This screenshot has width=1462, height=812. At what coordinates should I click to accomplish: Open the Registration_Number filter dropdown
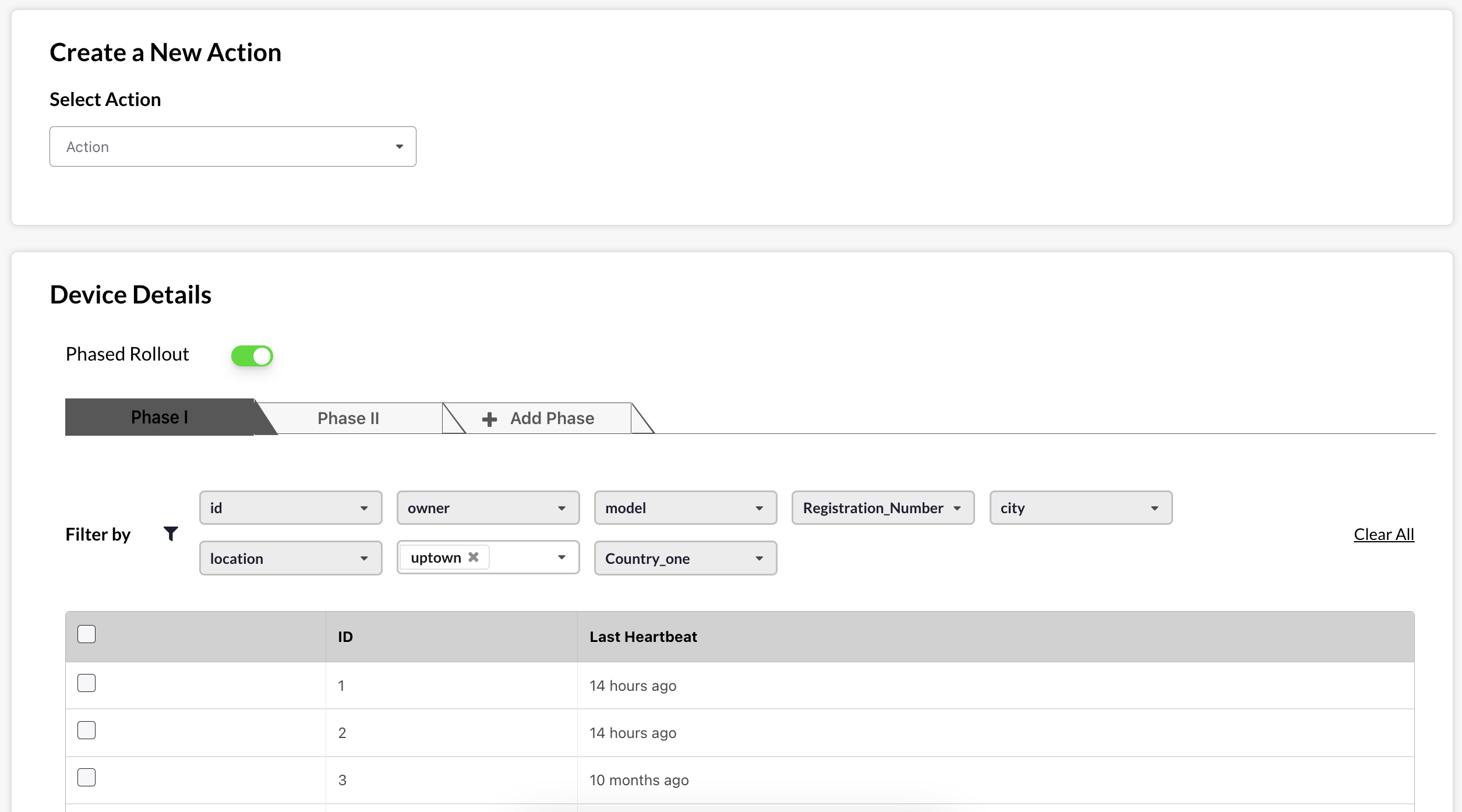(882, 508)
